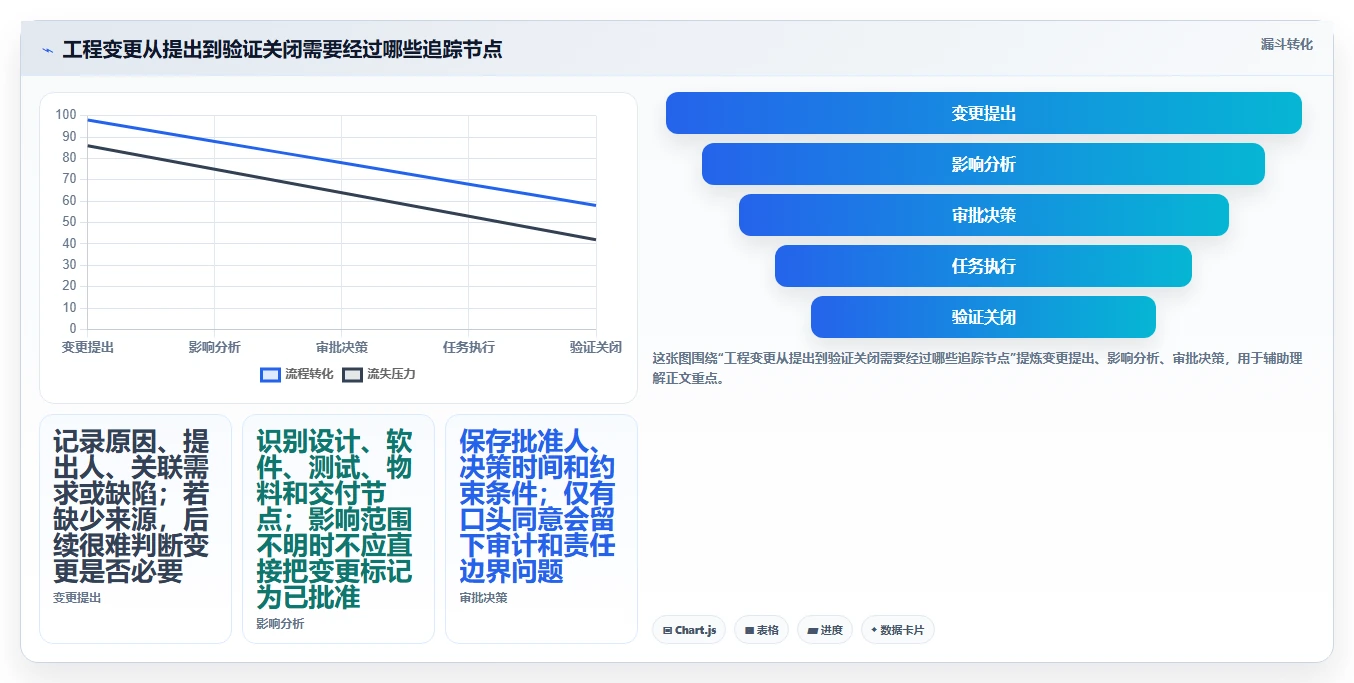Click the dark 流失压力 legend swatch
1354x683 pixels.
352,375
